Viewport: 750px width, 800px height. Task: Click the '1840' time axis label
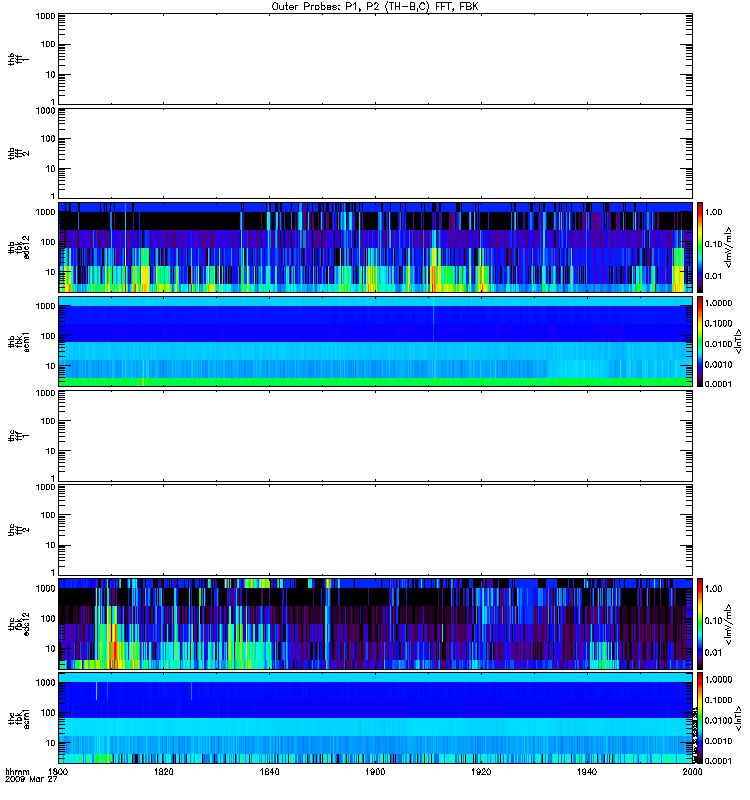pyautogui.click(x=269, y=771)
